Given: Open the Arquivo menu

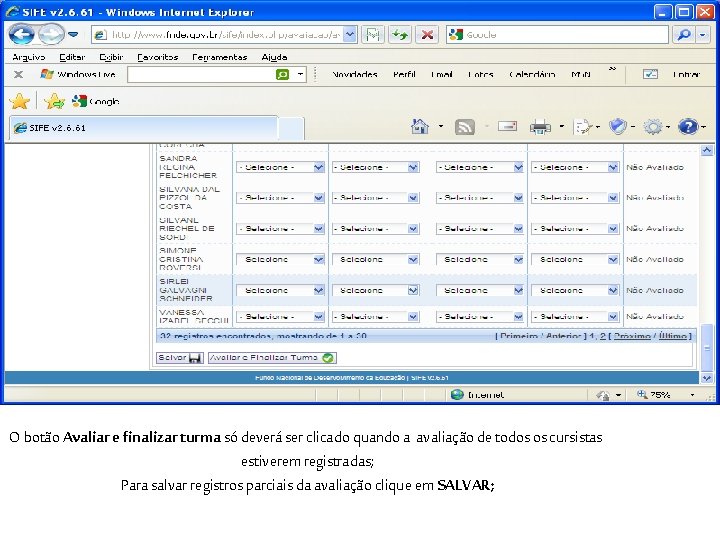Looking at the screenshot, I should pyautogui.click(x=29, y=57).
